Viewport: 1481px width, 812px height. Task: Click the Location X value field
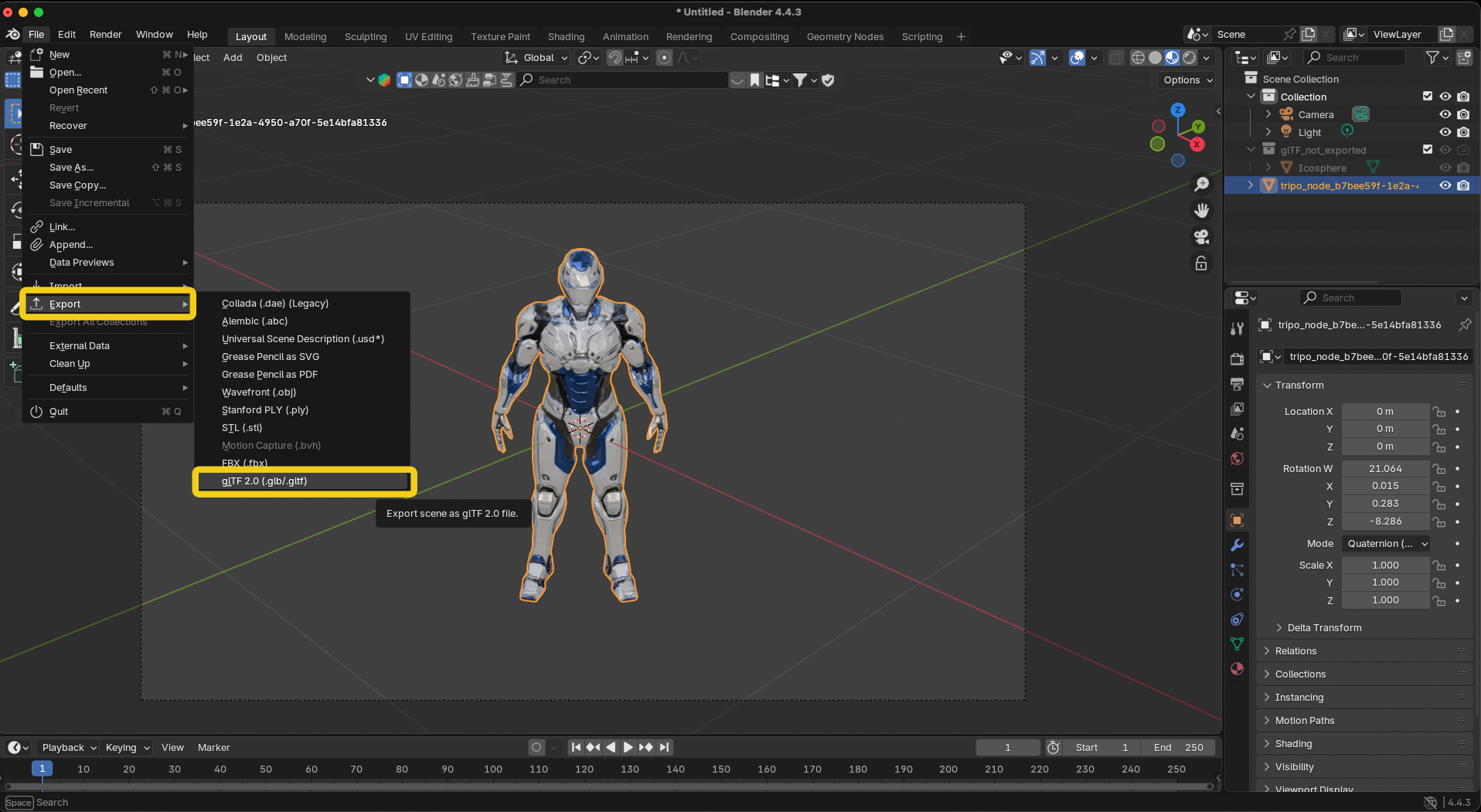(1384, 412)
